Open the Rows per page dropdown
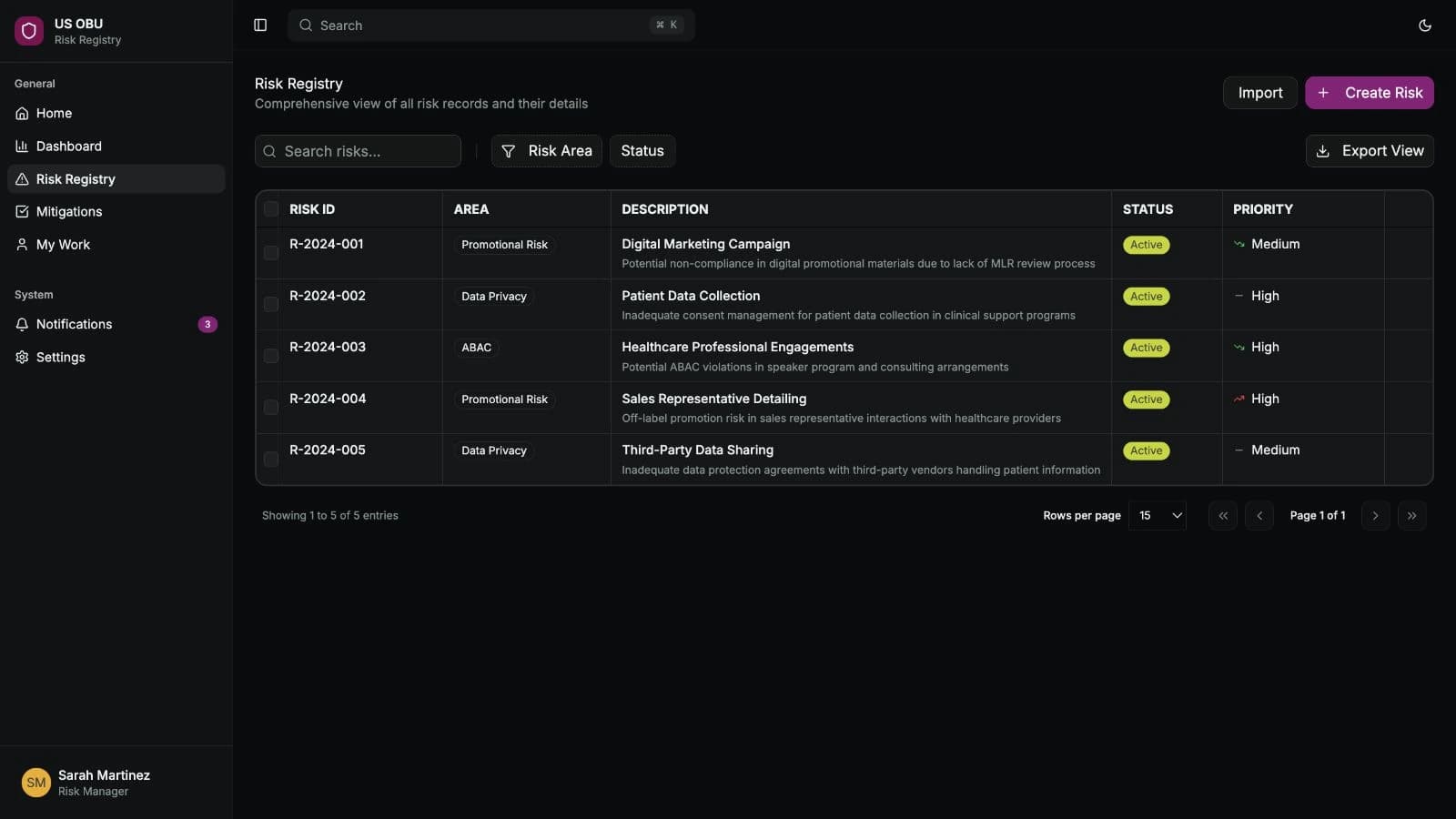Image resolution: width=1456 pixels, height=819 pixels. coord(1158,516)
